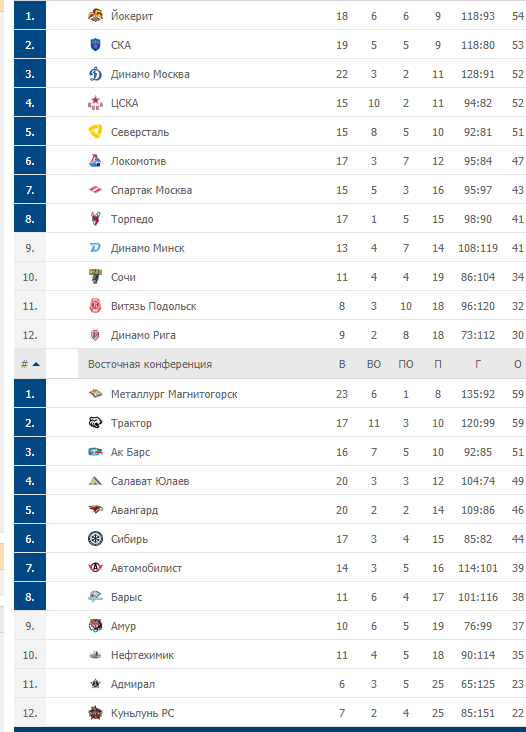The height and width of the screenshot is (732, 526).
Task: Click the СКА team logo icon
Action: [95, 45]
